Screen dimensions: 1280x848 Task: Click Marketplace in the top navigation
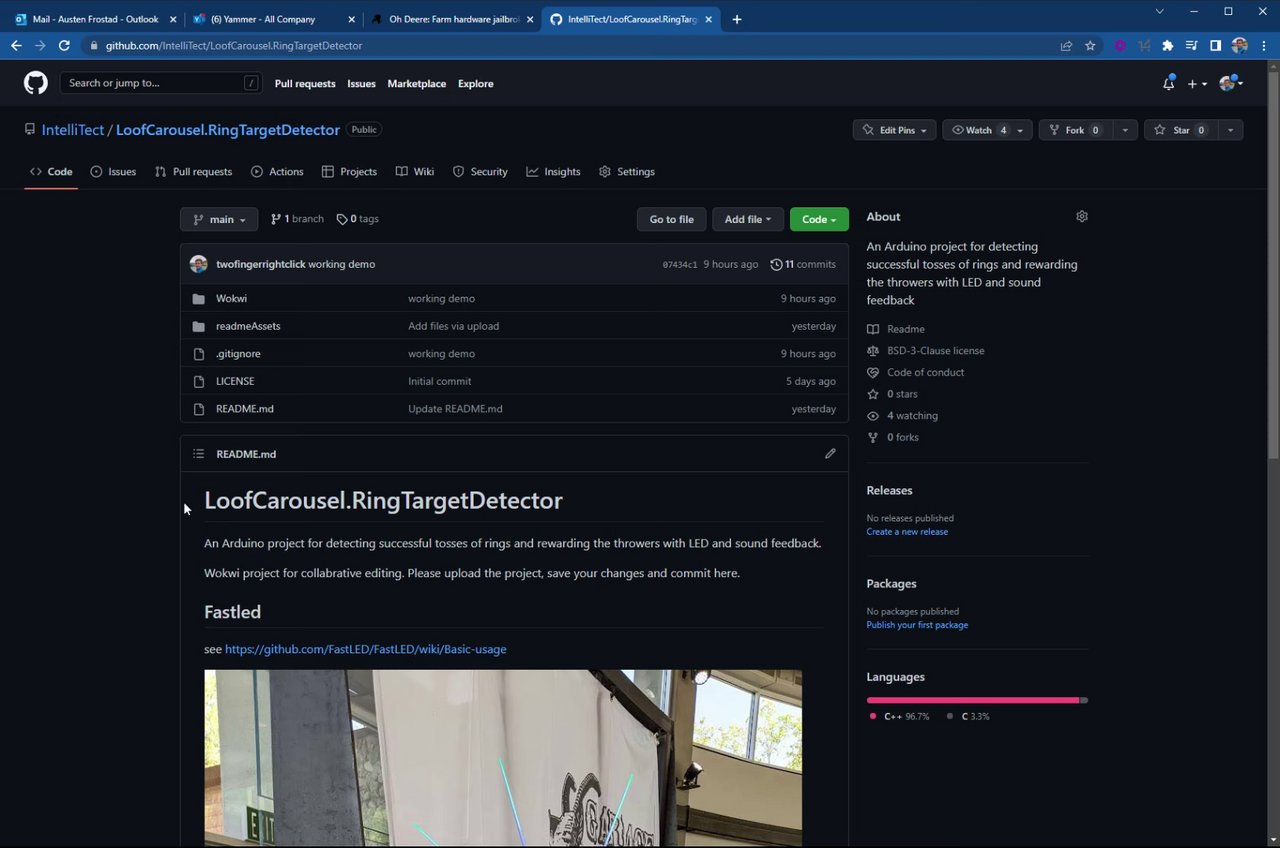[x=417, y=84]
